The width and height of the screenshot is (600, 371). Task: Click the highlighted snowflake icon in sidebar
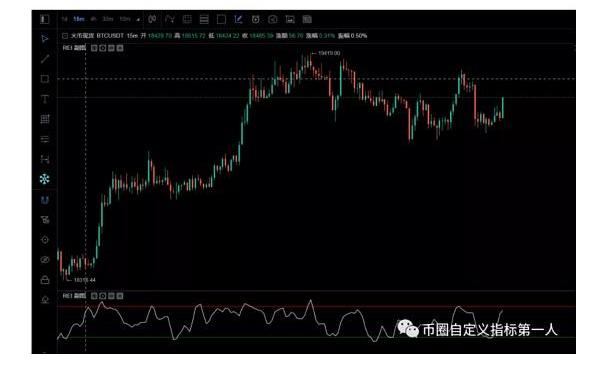tap(45, 179)
